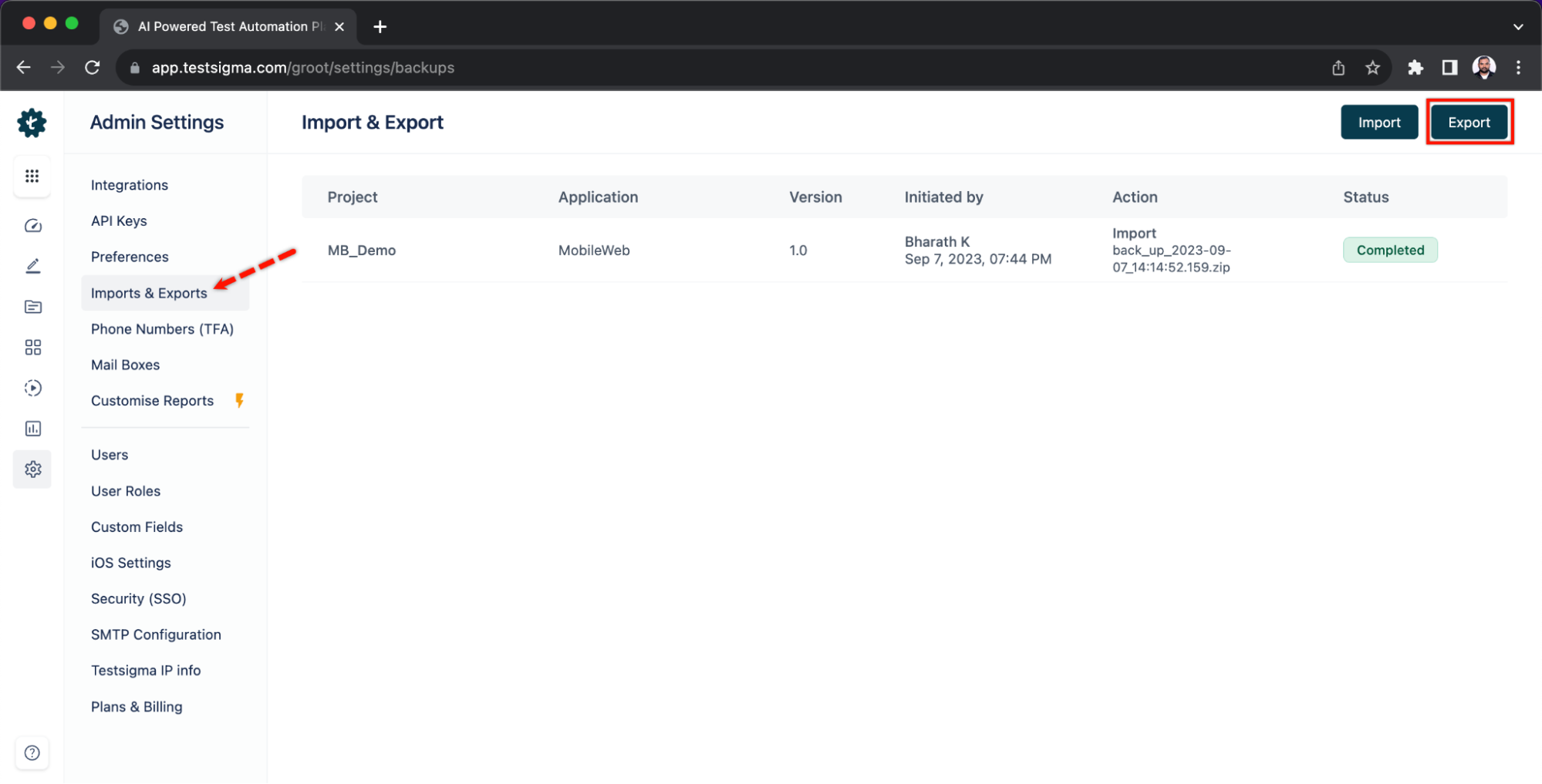Open the four-squares add-ons icon in sidebar
This screenshot has width=1542, height=784.
(32, 347)
